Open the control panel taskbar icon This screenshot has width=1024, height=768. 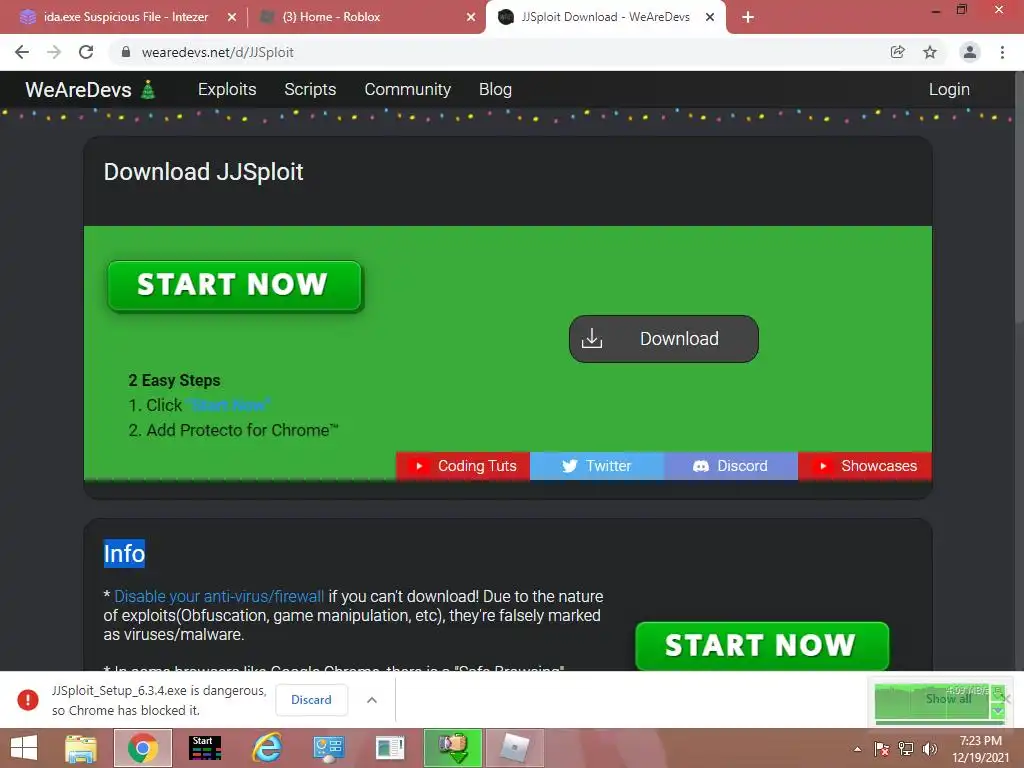pyautogui.click(x=328, y=748)
